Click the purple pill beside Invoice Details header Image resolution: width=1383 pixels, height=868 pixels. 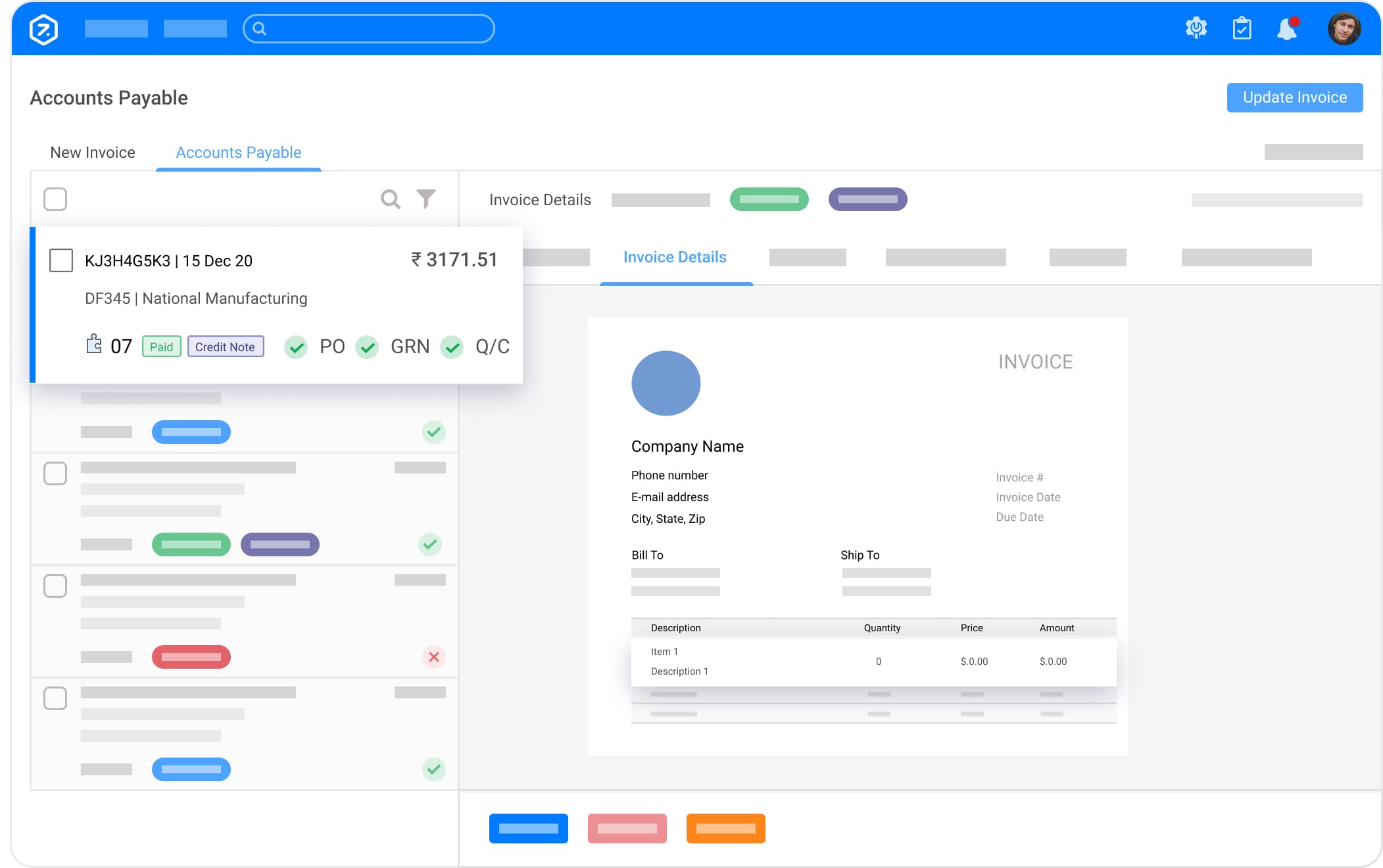click(x=868, y=199)
